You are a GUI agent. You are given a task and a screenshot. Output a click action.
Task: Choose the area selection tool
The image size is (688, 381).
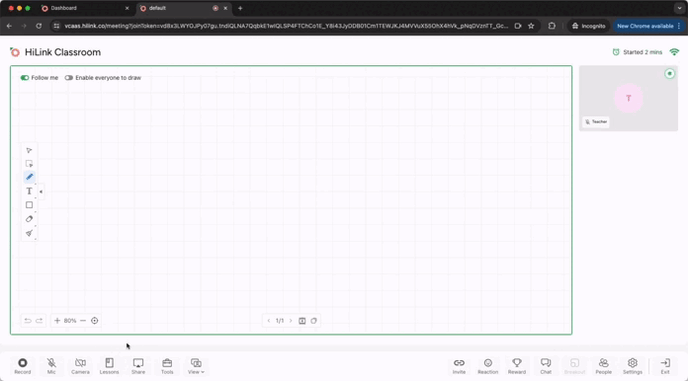29,164
